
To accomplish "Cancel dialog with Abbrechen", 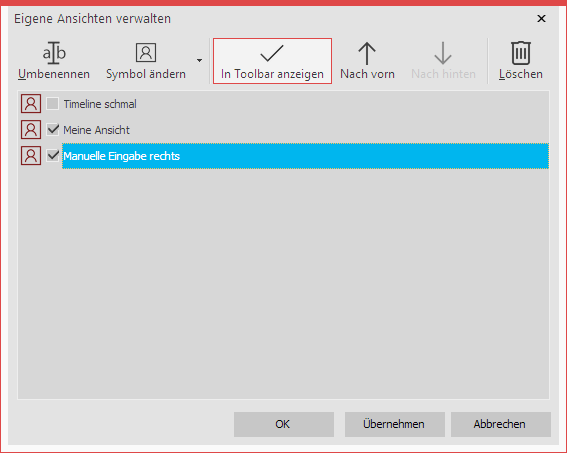I will pos(500,424).
